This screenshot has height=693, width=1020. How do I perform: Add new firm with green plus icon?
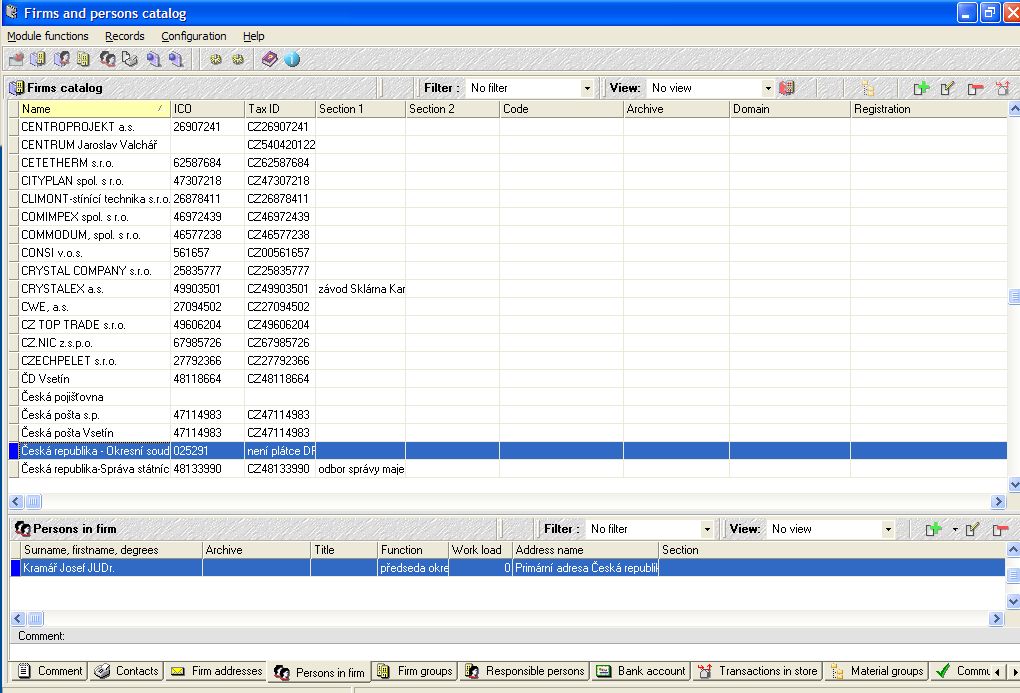pyautogui.click(x=921, y=88)
